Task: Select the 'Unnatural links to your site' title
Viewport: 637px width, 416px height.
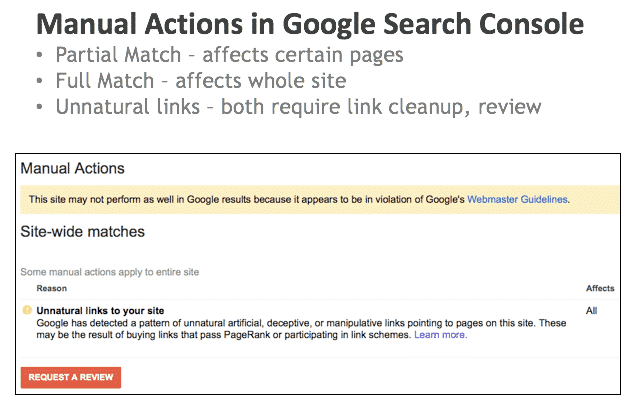Action: [x=100, y=311]
